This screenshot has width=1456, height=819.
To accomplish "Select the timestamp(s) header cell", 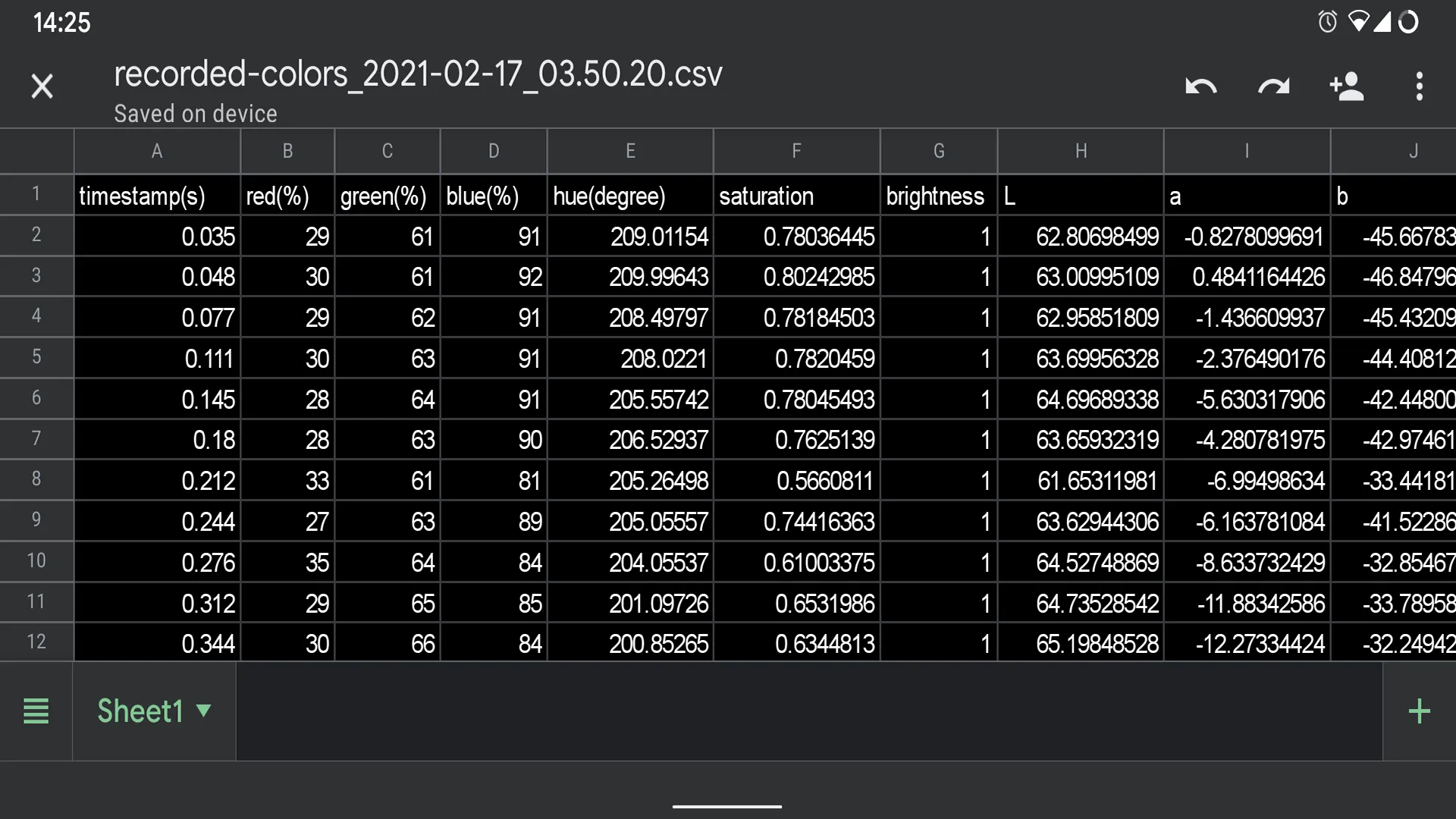I will [x=157, y=196].
